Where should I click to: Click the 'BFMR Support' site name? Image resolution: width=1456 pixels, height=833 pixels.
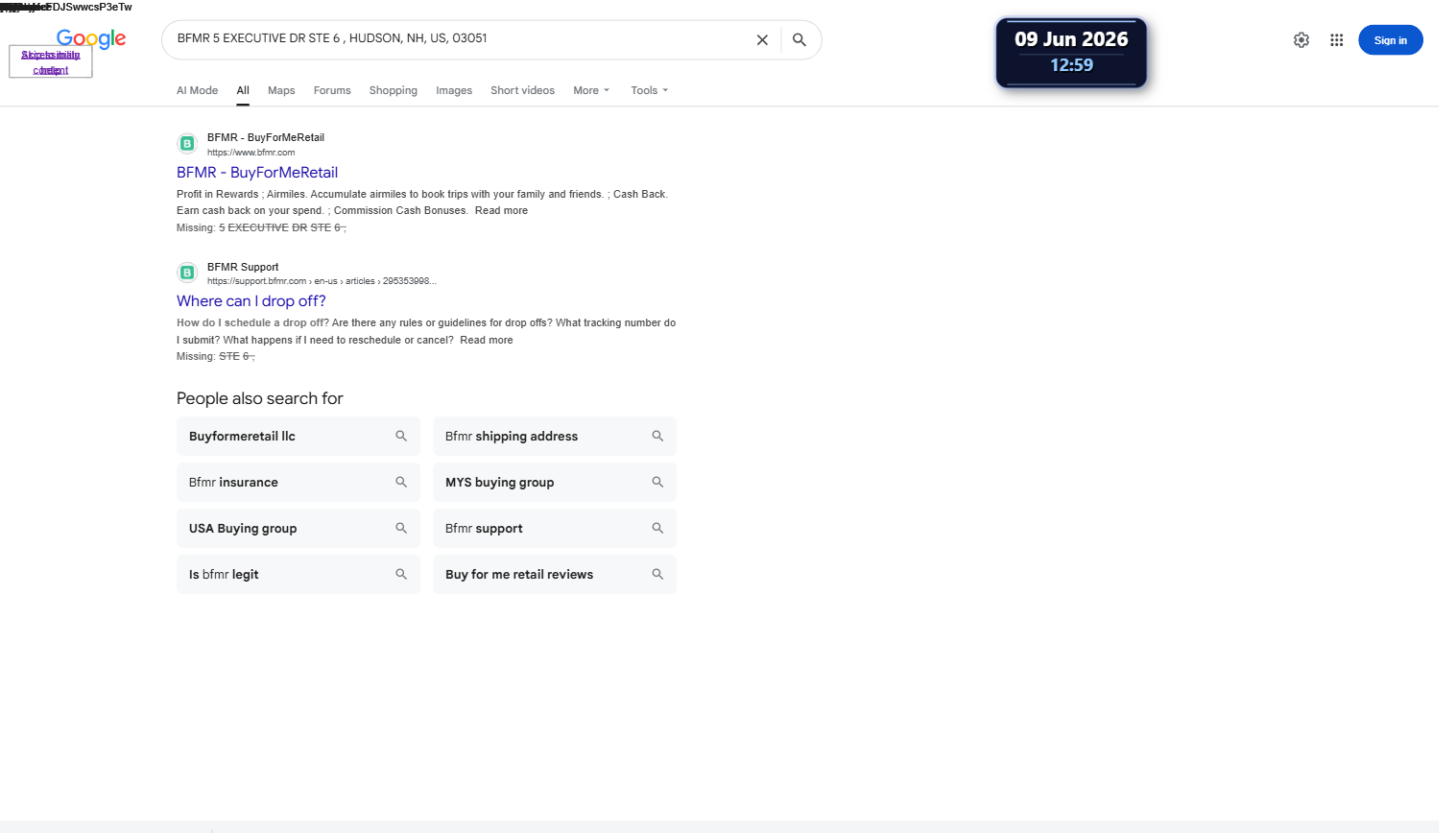[243, 267]
